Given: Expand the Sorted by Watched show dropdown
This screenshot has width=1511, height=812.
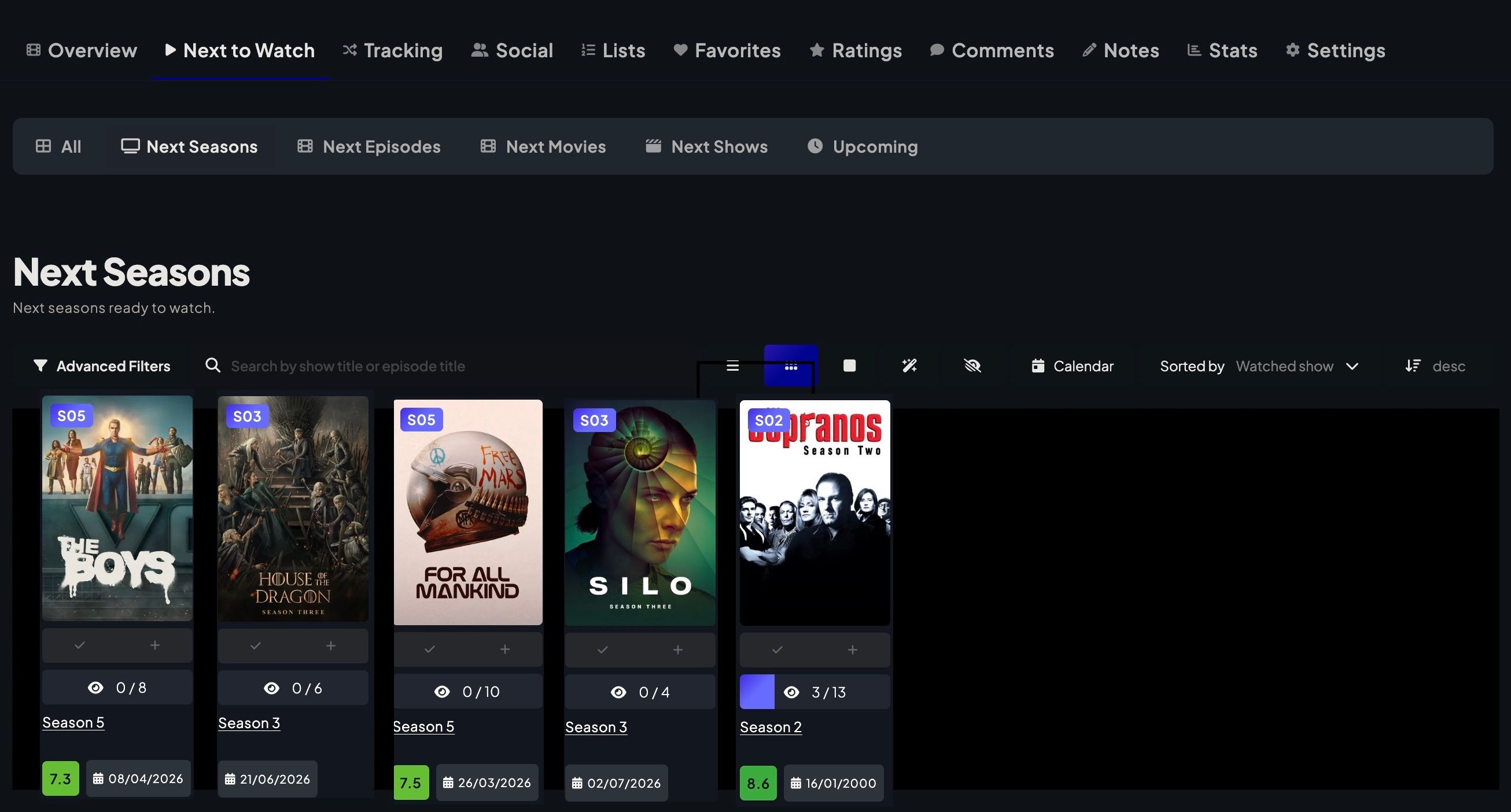Looking at the screenshot, I should (x=1259, y=366).
